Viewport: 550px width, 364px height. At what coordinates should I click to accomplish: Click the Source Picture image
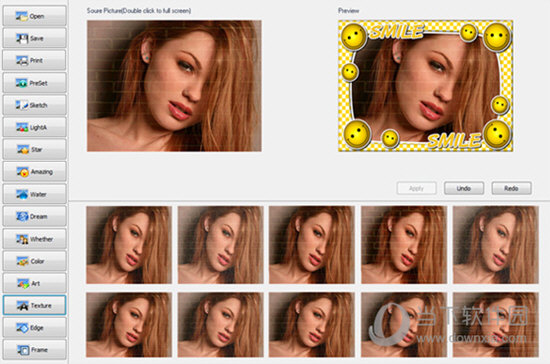pos(174,86)
